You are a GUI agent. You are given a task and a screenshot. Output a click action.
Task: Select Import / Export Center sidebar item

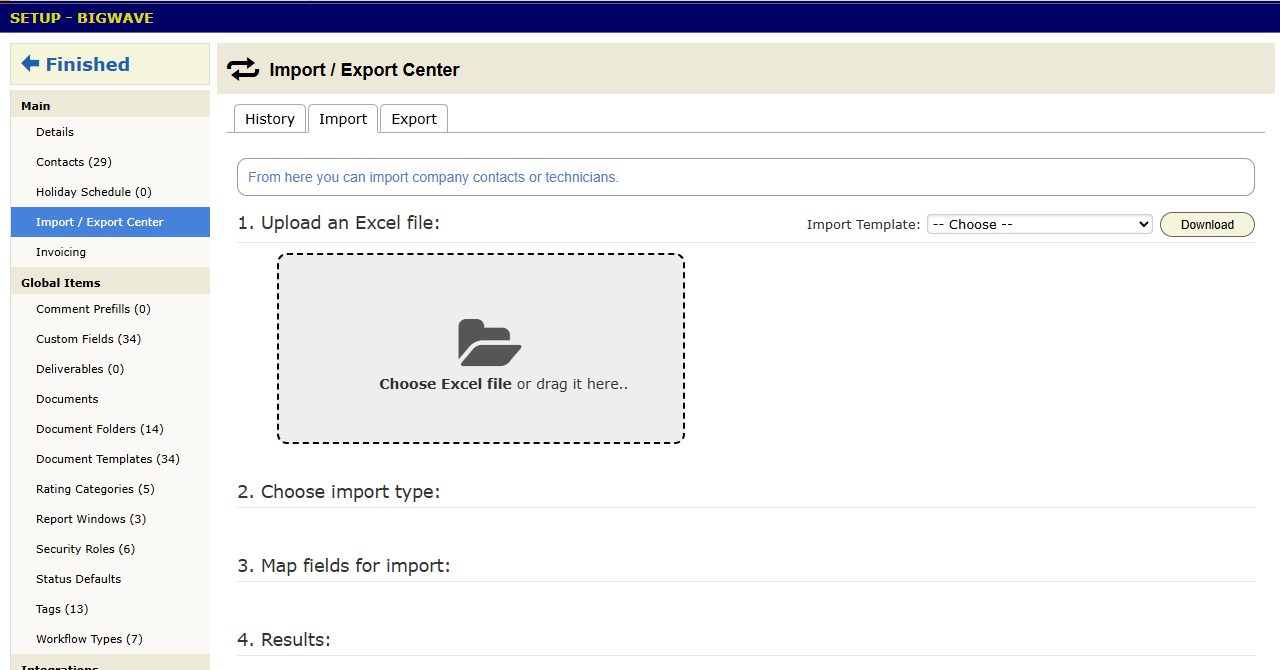110,222
